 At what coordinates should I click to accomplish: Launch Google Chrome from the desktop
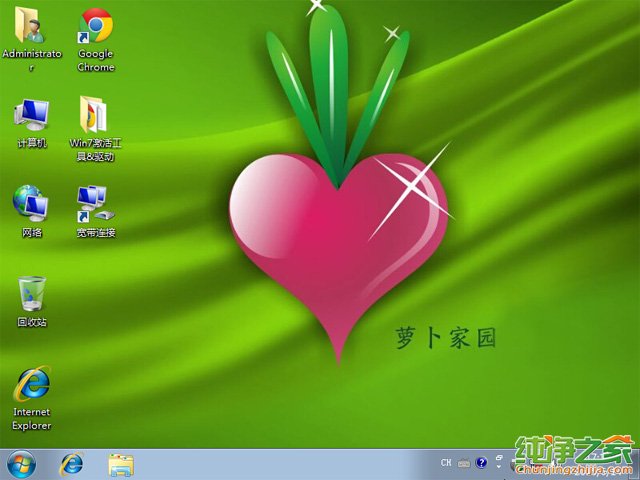tap(96, 27)
